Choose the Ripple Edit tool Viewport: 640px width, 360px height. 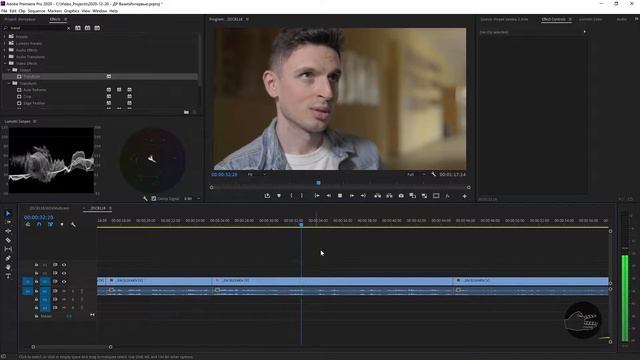[x=8, y=231]
